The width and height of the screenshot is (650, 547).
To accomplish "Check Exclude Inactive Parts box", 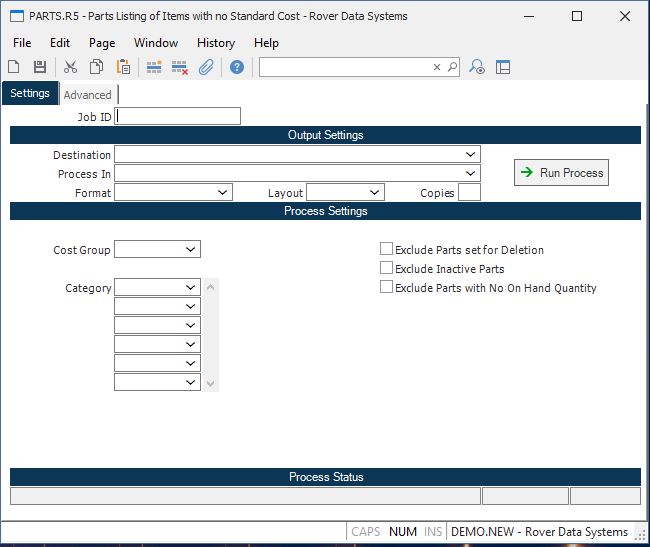I will [x=386, y=269].
